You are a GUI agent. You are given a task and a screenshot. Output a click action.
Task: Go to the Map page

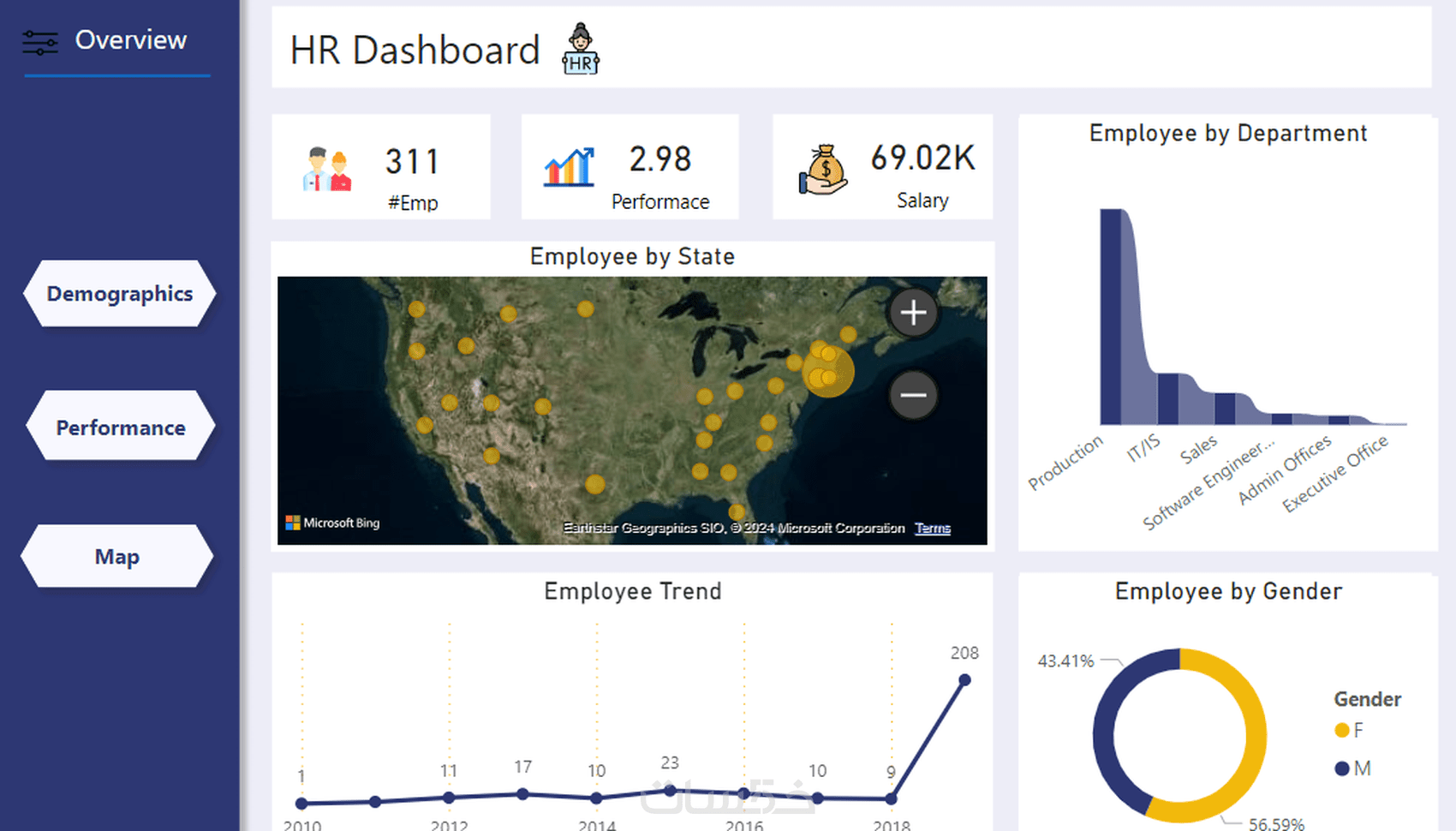[117, 556]
